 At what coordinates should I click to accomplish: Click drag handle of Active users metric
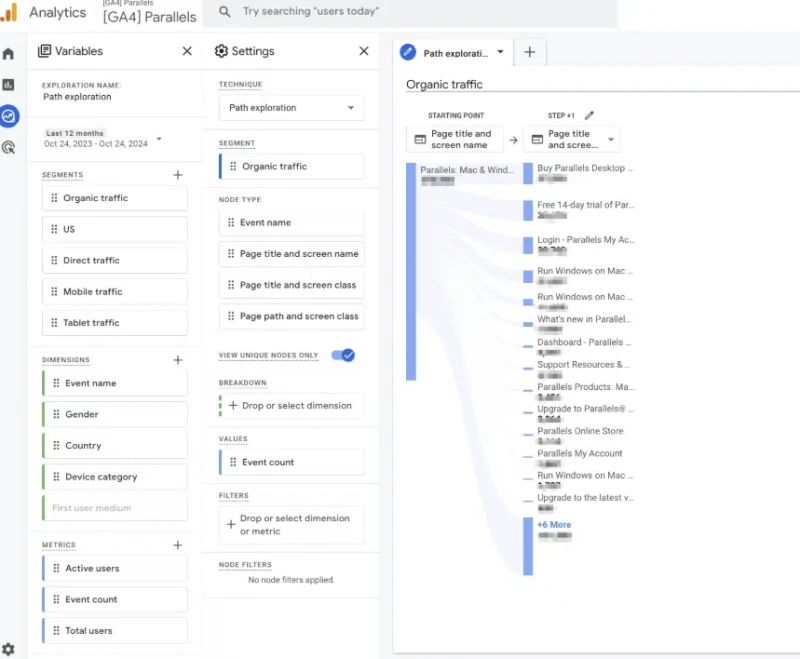56,568
